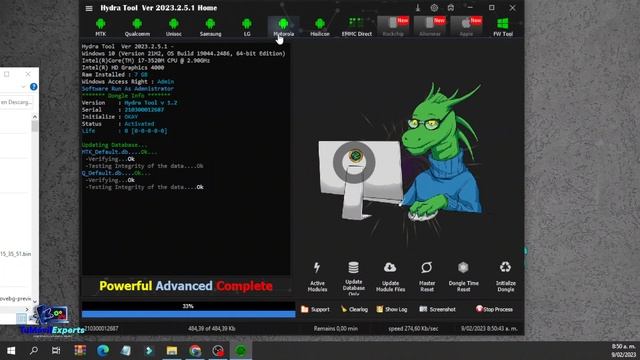Open the Qualcomm module tab
The width and height of the screenshot is (640, 360).
pos(137,27)
